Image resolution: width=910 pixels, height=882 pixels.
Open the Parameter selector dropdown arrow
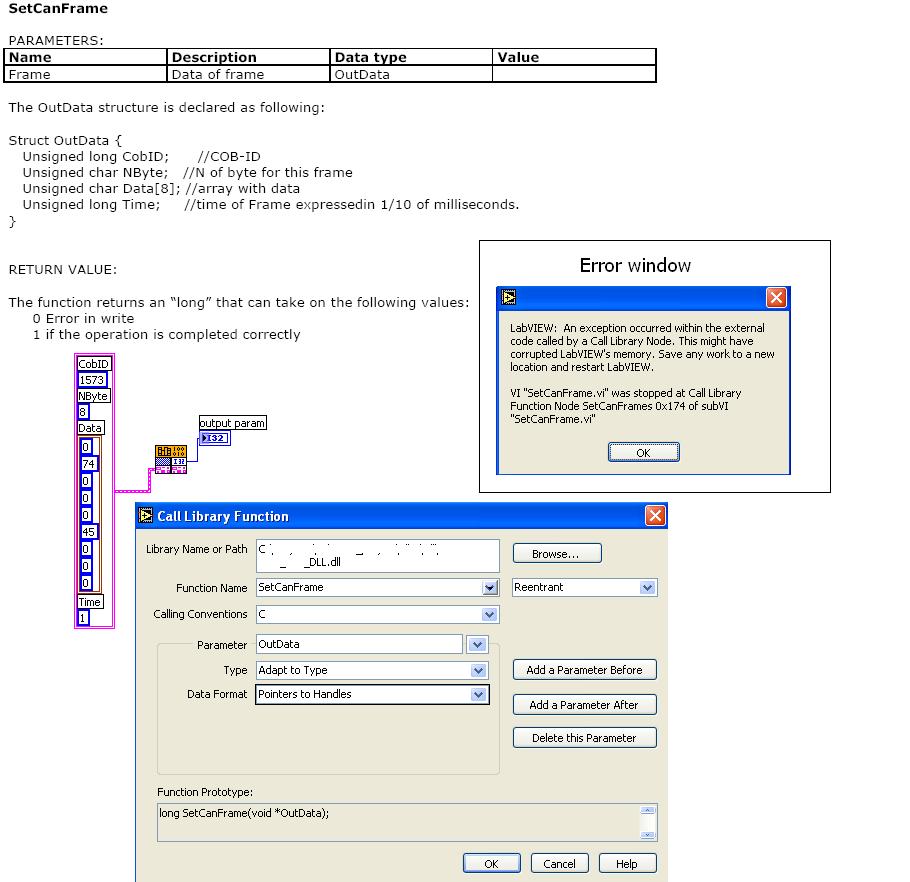click(477, 644)
